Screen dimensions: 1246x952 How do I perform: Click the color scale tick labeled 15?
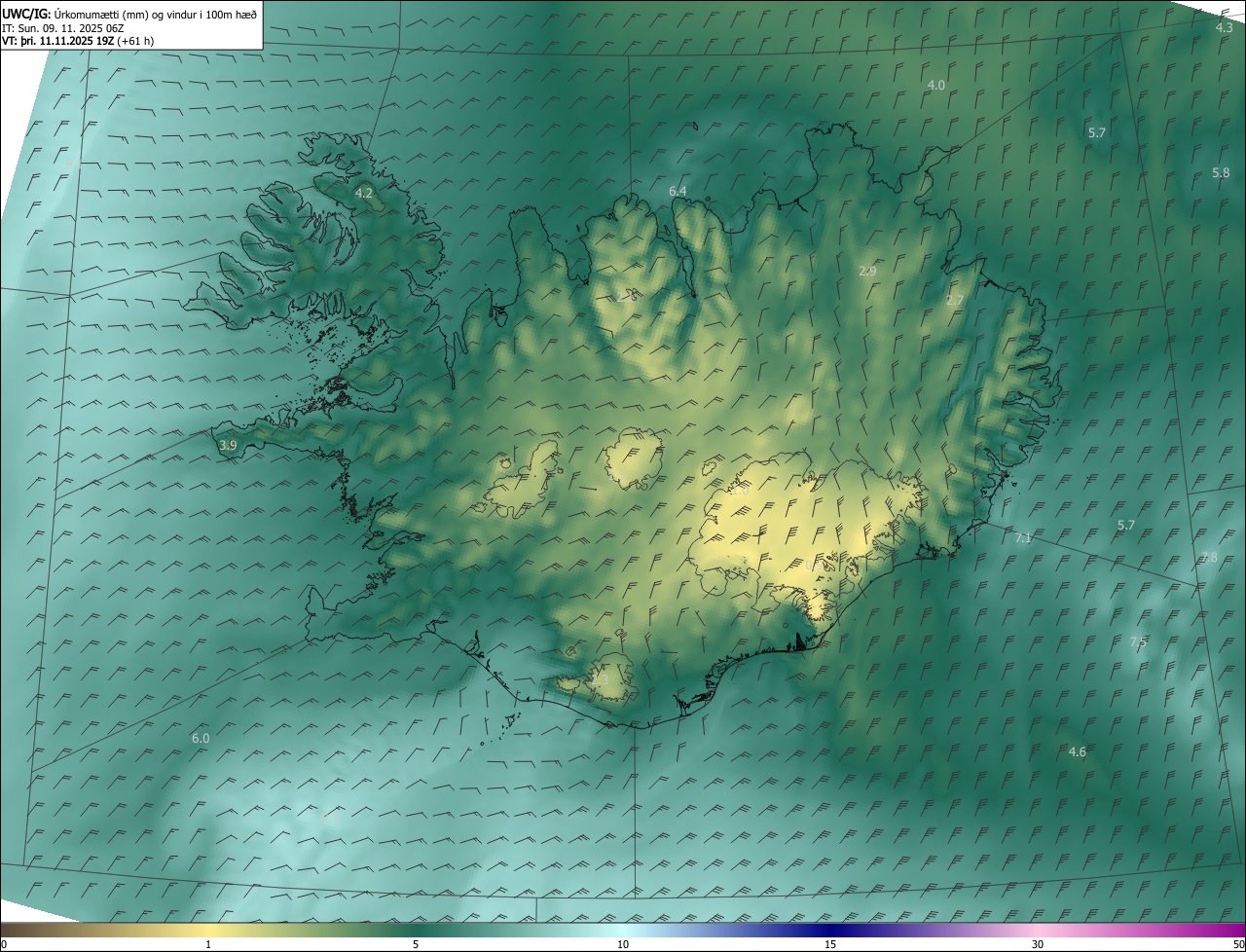(830, 944)
